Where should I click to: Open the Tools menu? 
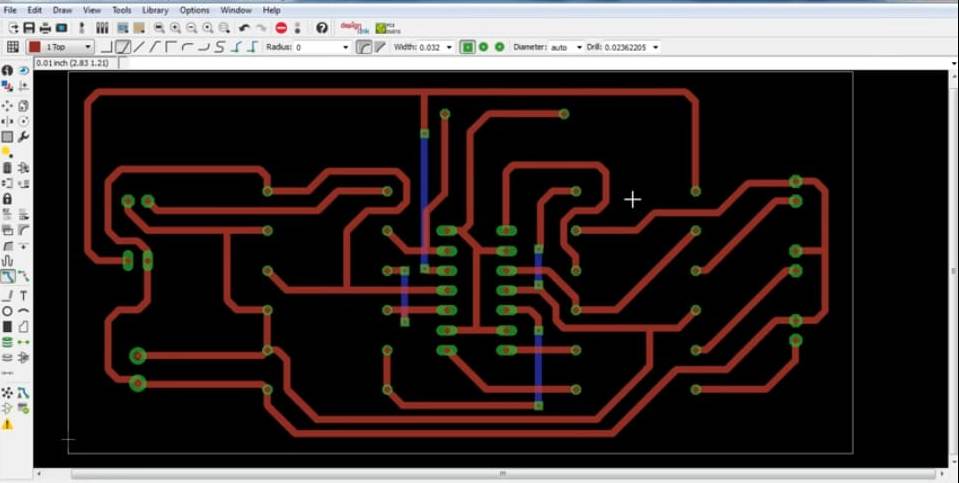(x=121, y=10)
